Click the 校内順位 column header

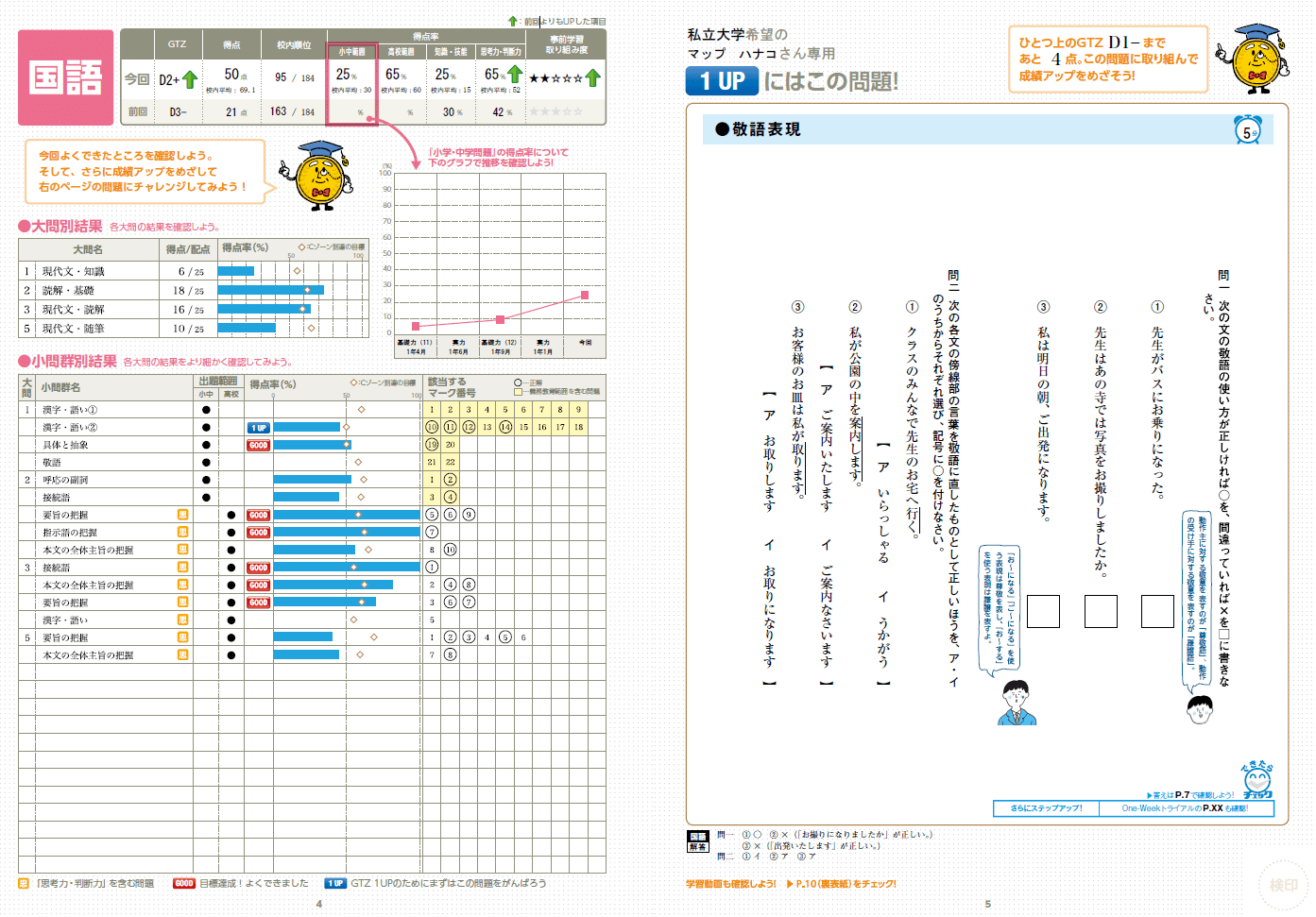[294, 44]
